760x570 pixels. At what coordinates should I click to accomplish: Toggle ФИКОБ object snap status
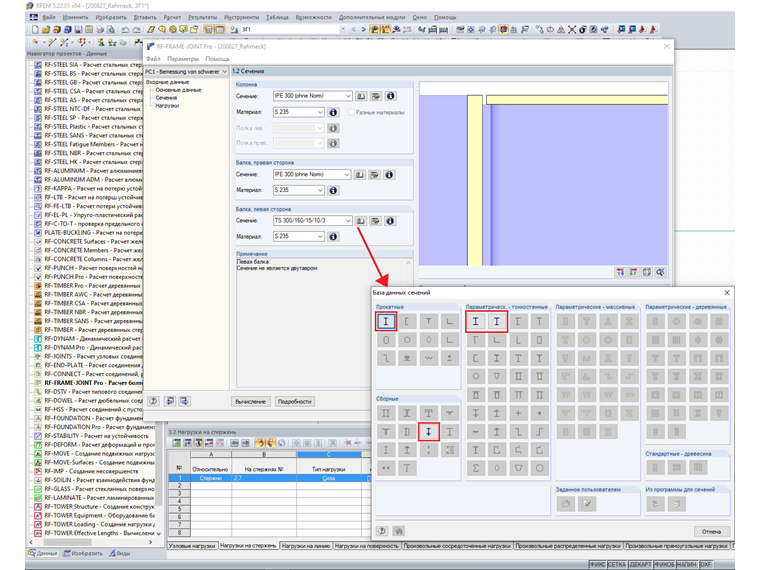(x=664, y=565)
